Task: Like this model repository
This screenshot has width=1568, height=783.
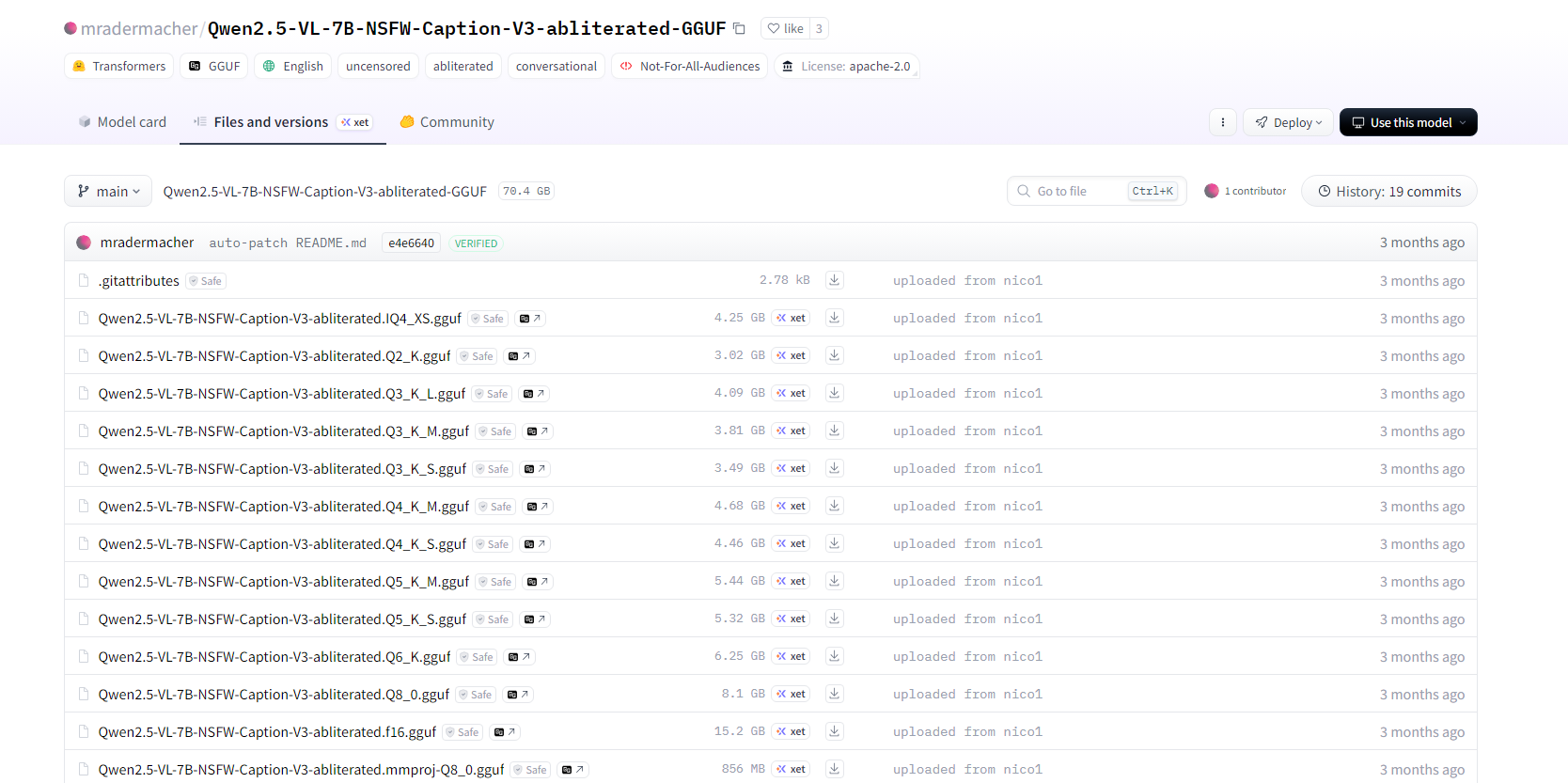Action: (x=786, y=29)
